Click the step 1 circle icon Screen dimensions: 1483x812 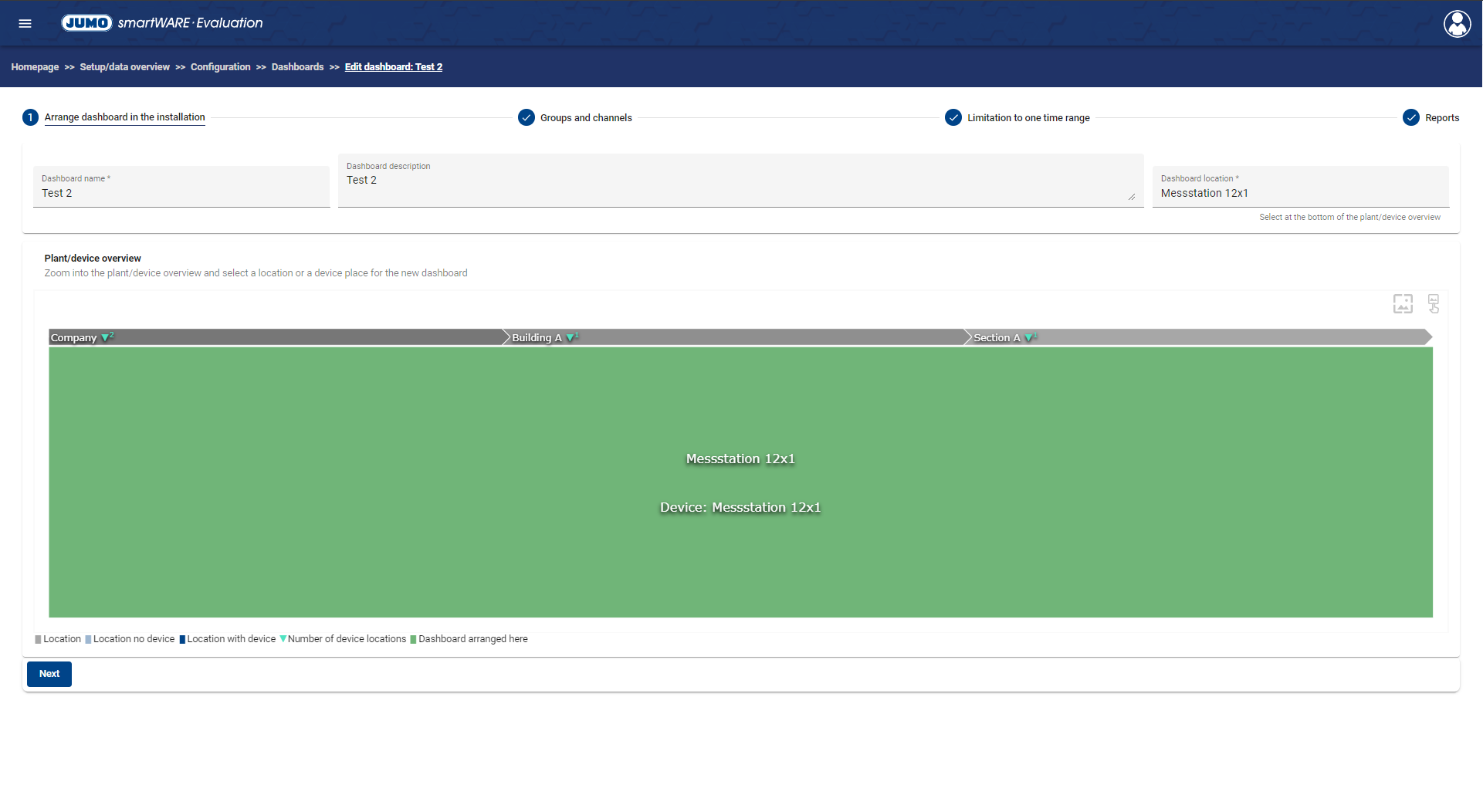pyautogui.click(x=30, y=117)
